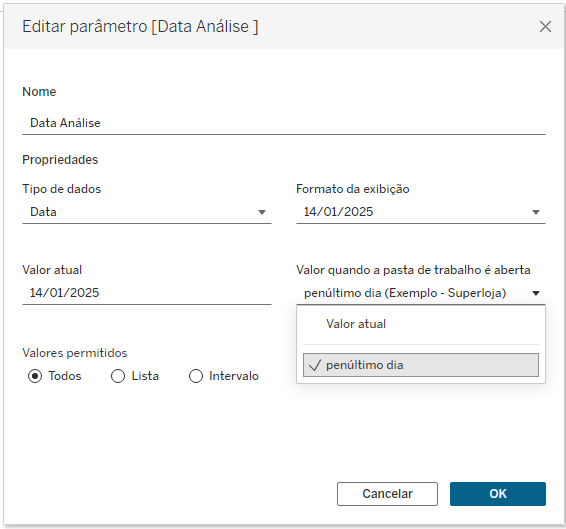
Task: Select penúltimo dia in the dropdown list
Action: [x=421, y=365]
